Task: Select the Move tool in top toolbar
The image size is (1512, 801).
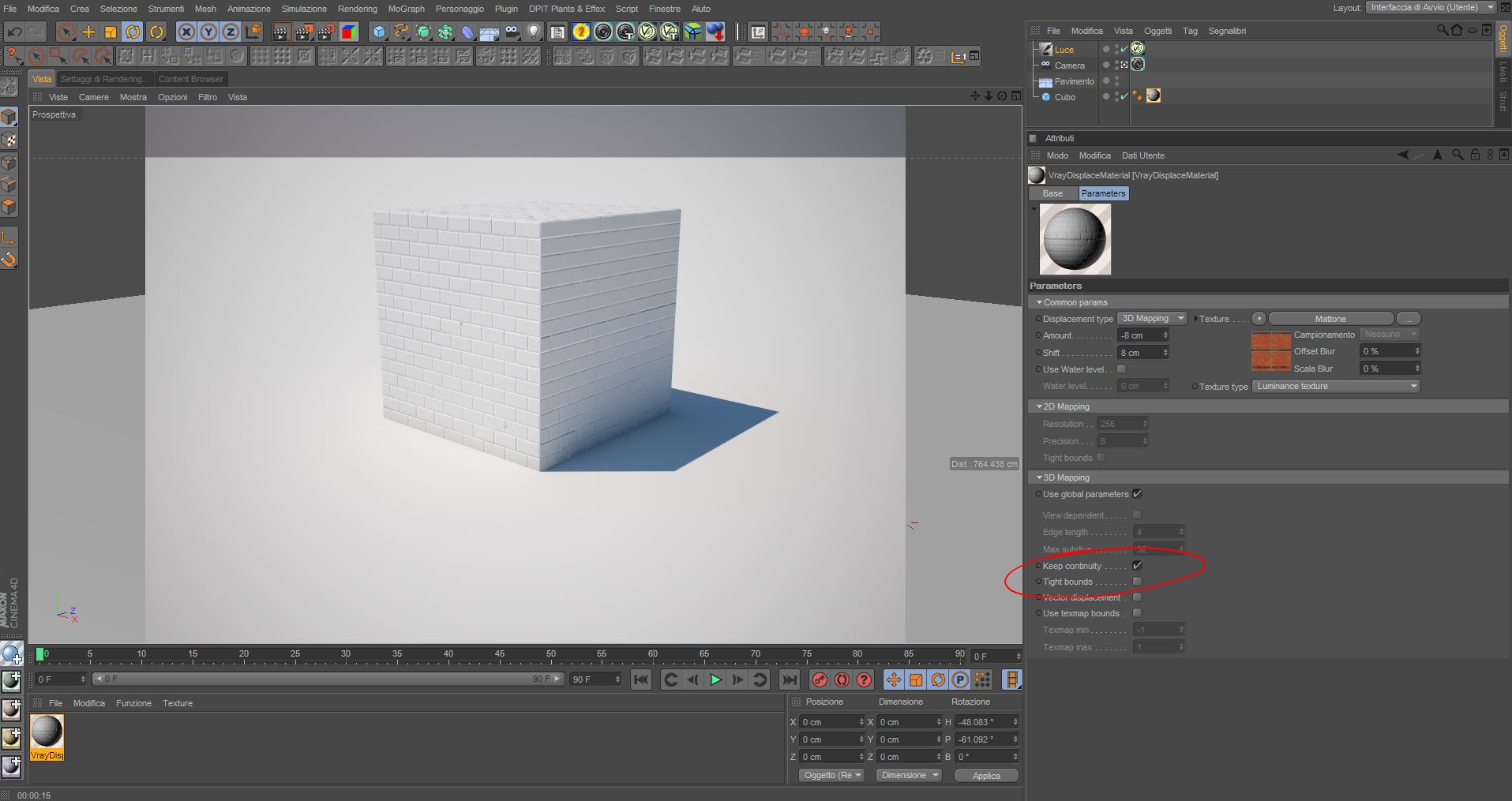Action: [88, 32]
